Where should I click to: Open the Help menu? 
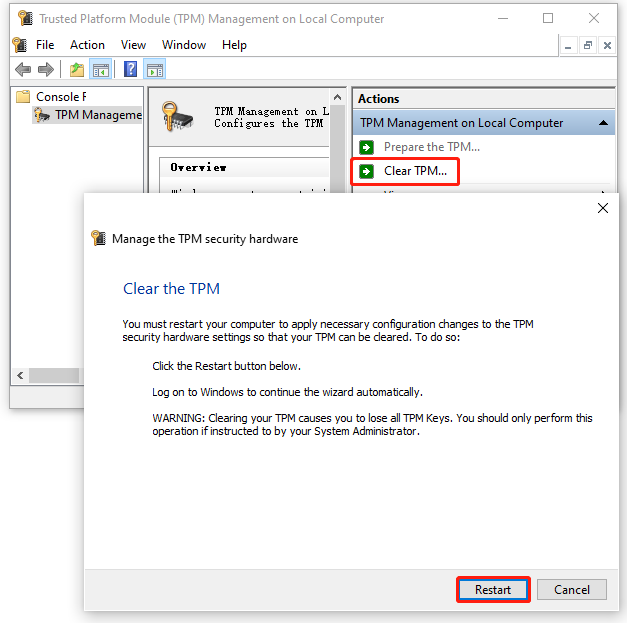[234, 45]
